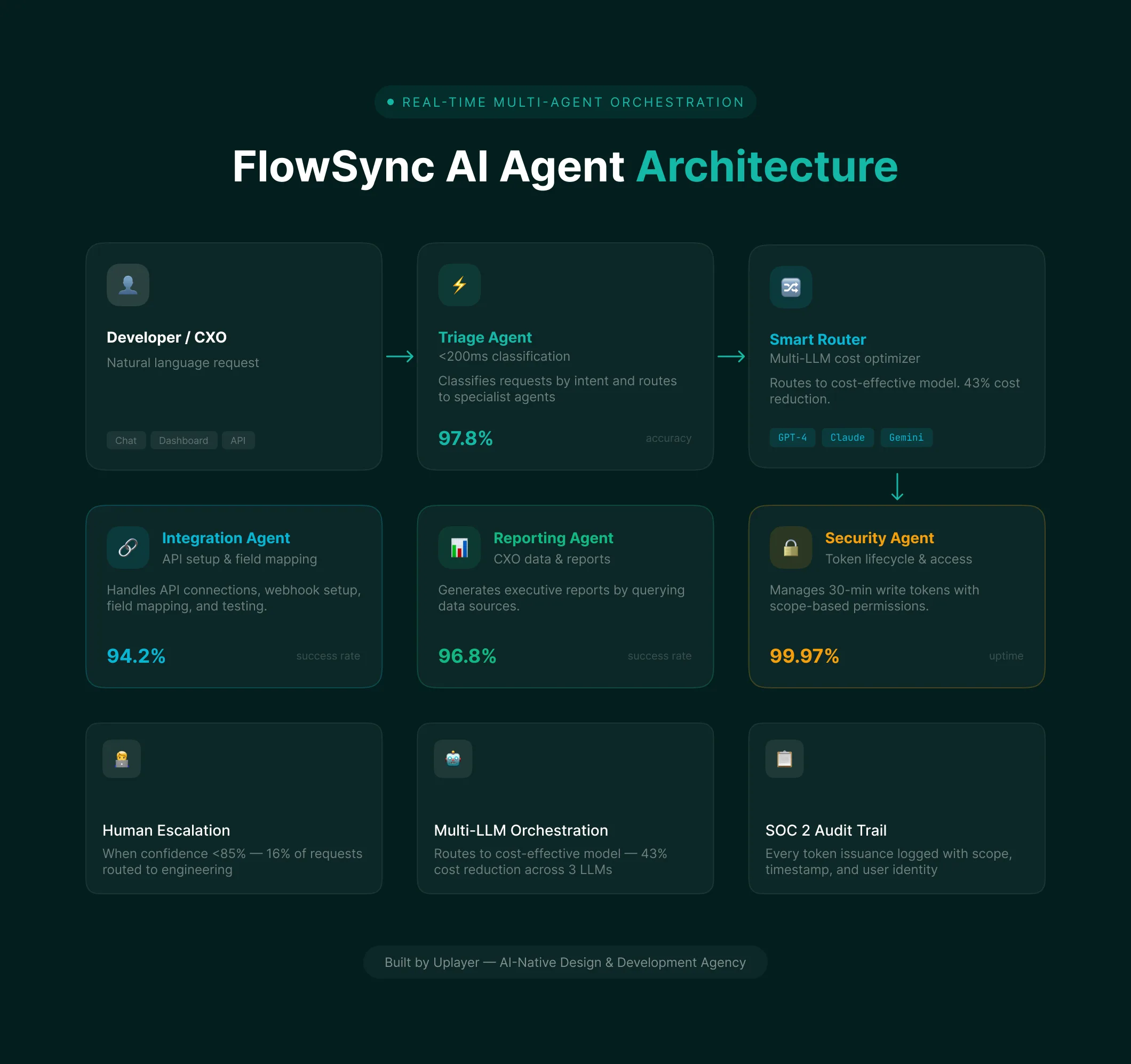The height and width of the screenshot is (1064, 1131).
Task: Click the "accuracy" label in Triage Agent
Action: coord(668,438)
